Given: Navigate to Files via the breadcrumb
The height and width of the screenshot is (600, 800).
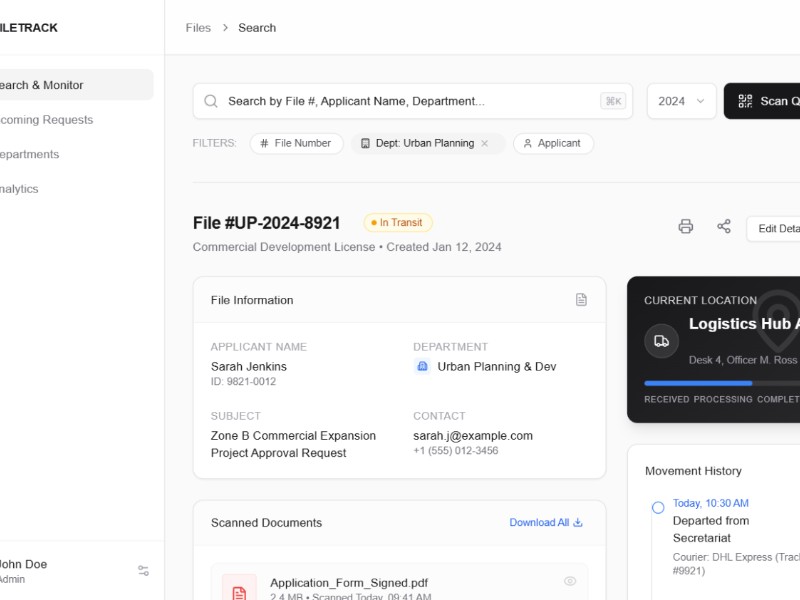Looking at the screenshot, I should point(197,27).
